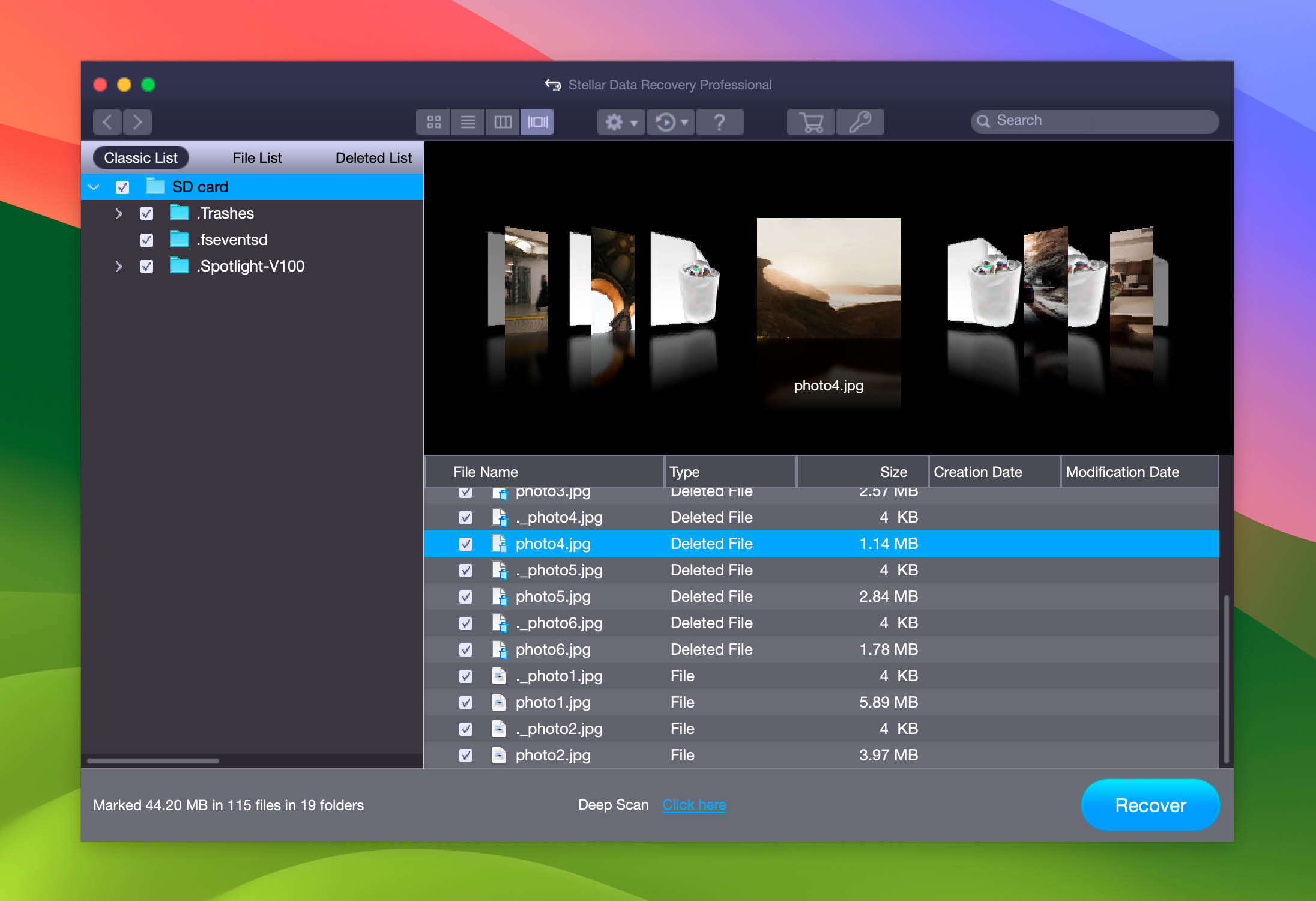Switch to cover flow view

[537, 122]
